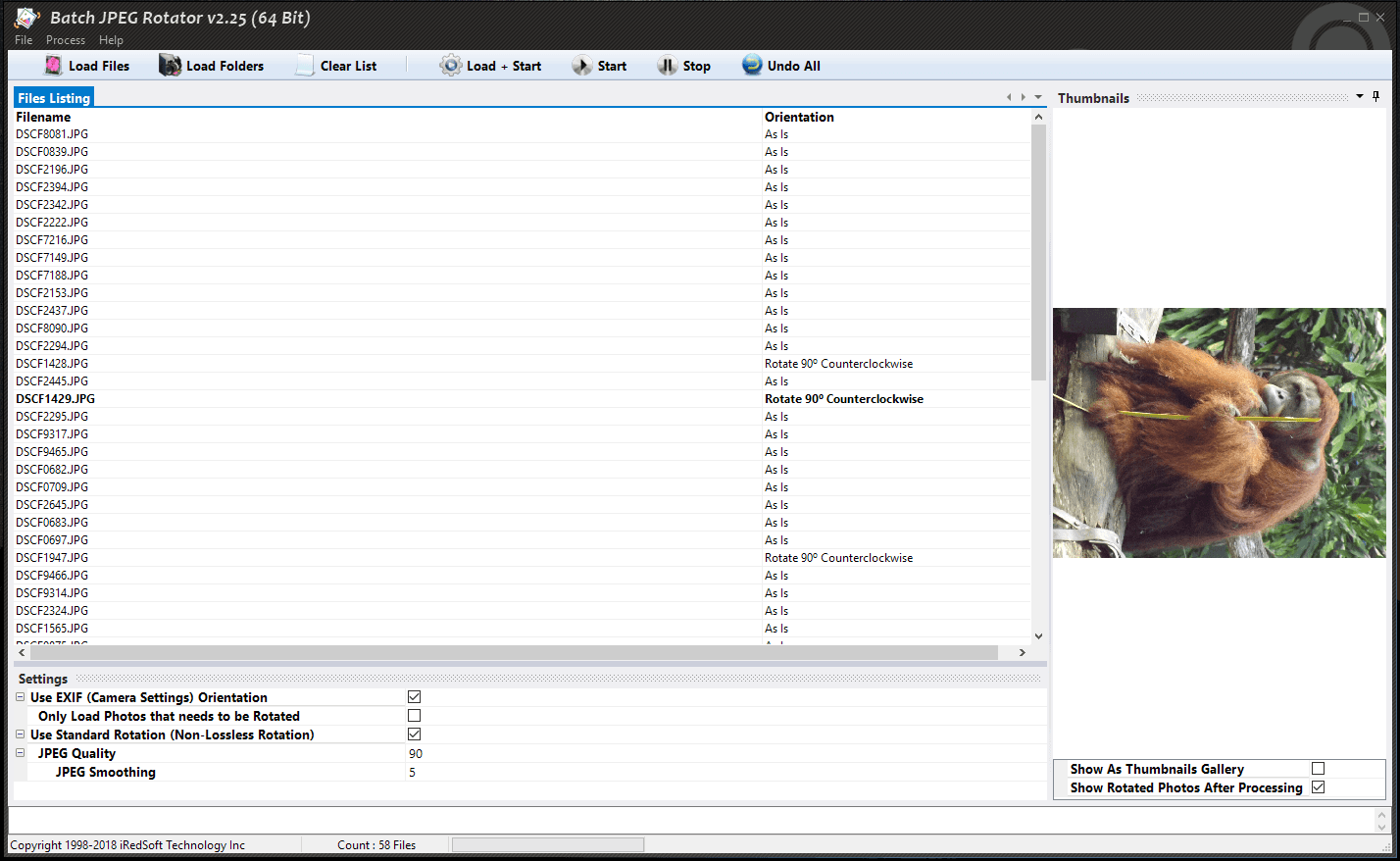Click the Load Folders button label

[x=225, y=66]
